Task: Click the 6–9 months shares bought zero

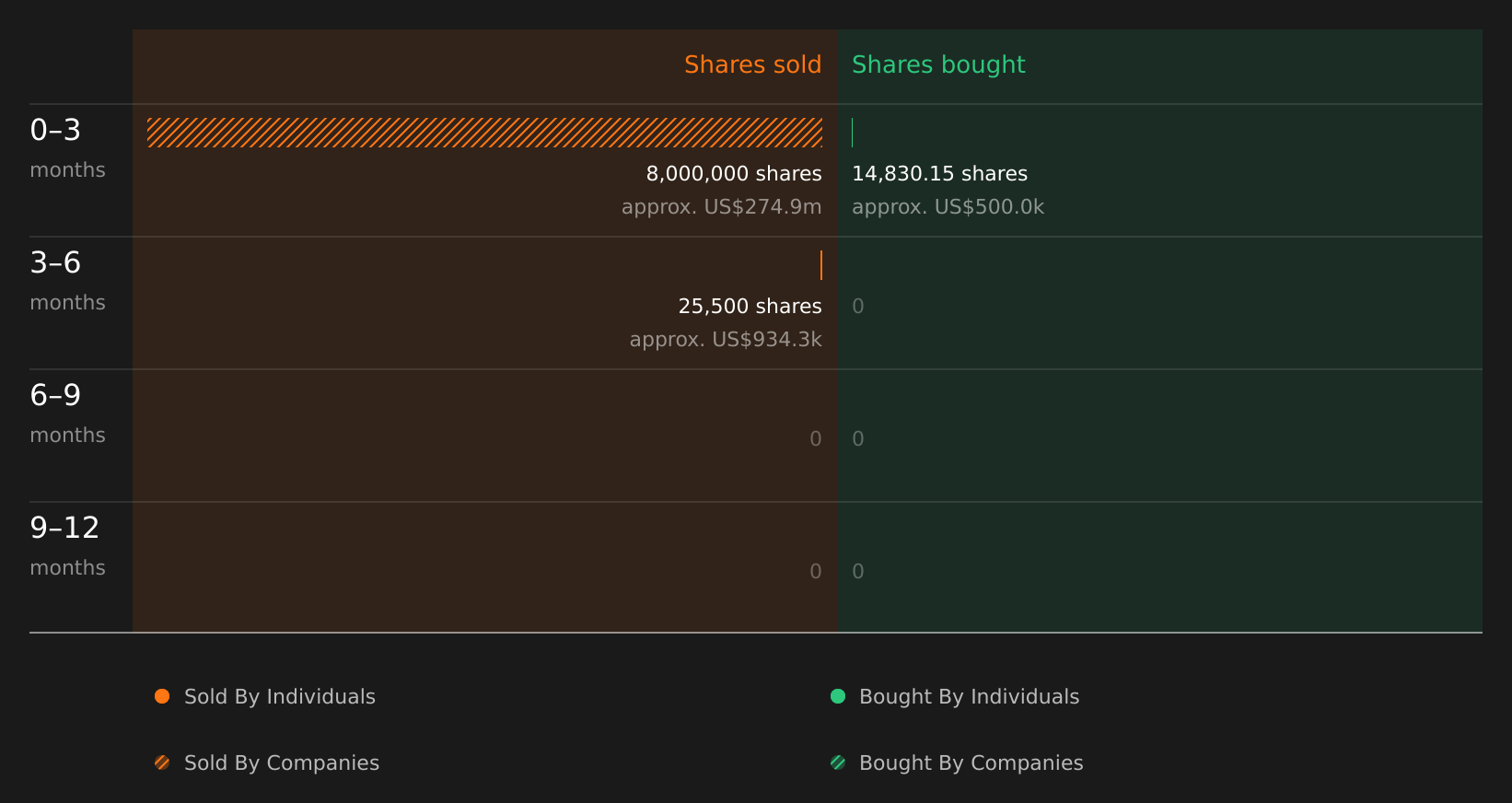Action: (x=858, y=439)
